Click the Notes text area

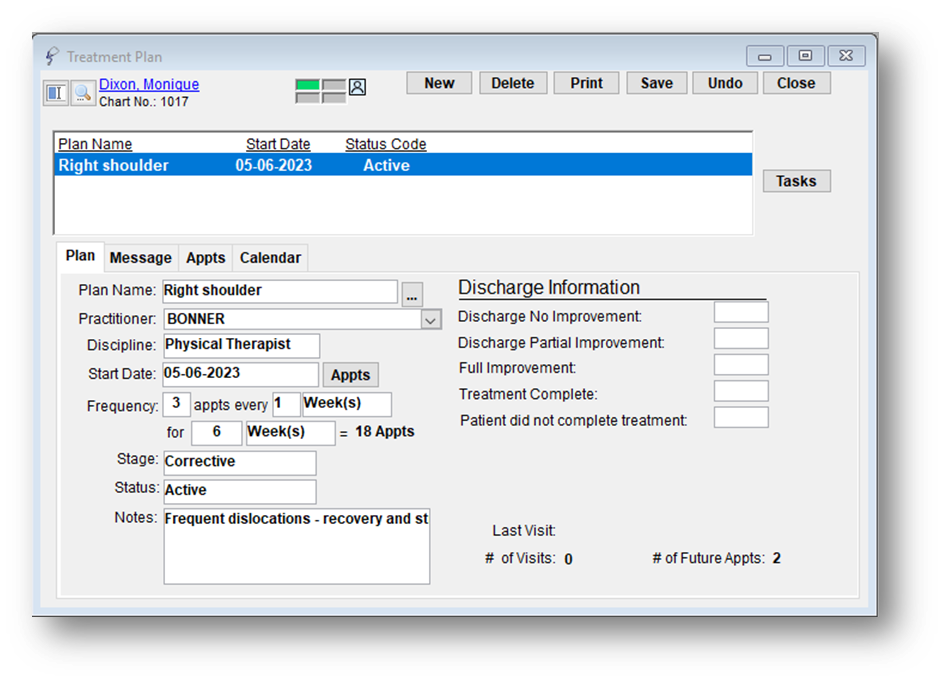tap(297, 547)
